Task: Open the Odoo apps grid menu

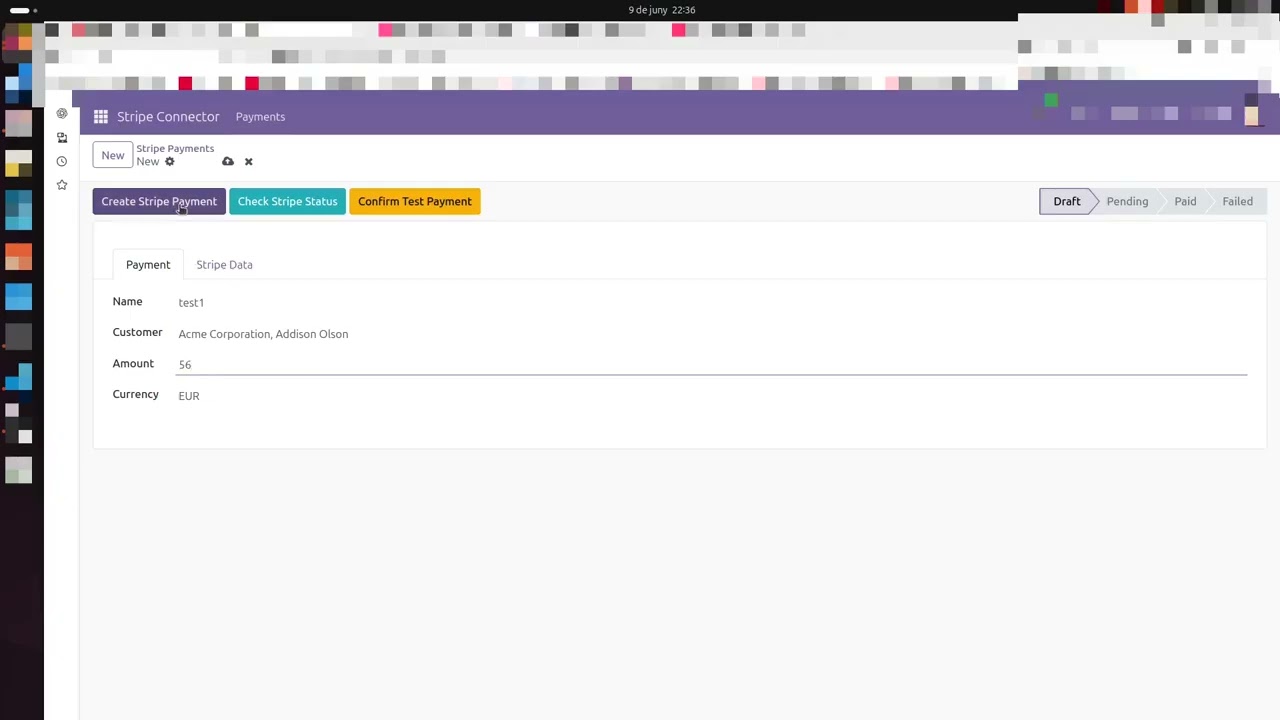Action: pos(100,117)
